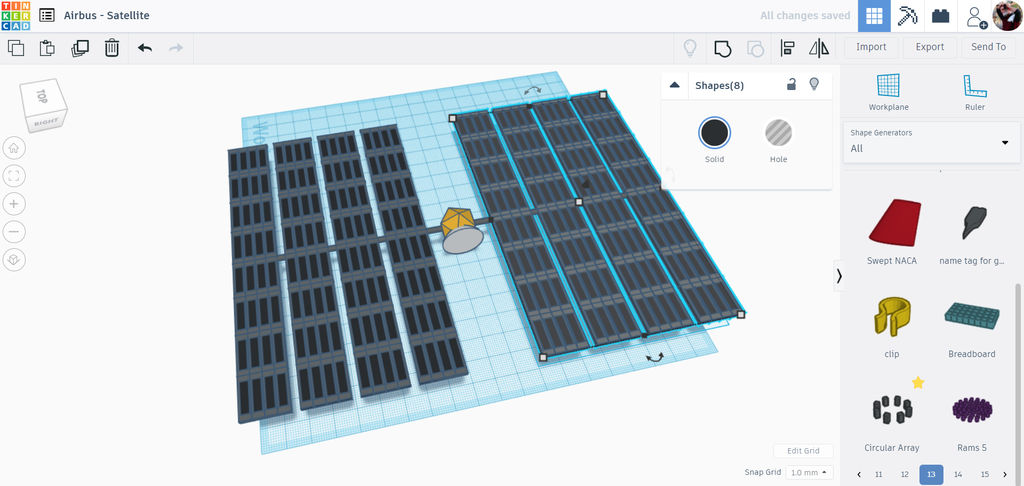Select the Ruler tool
This screenshot has width=1024, height=486.
(x=974, y=92)
